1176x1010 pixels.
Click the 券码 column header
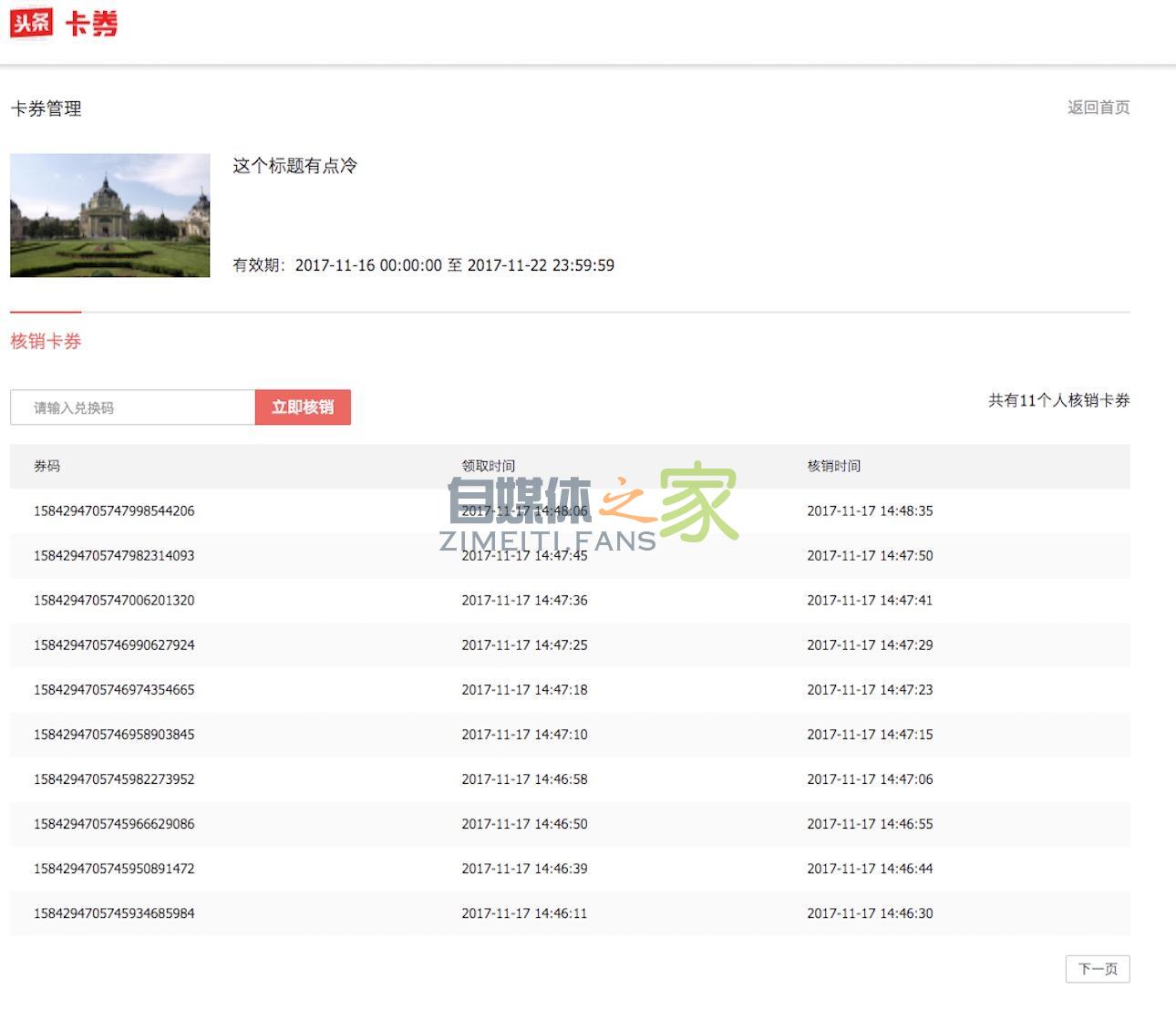[47, 466]
